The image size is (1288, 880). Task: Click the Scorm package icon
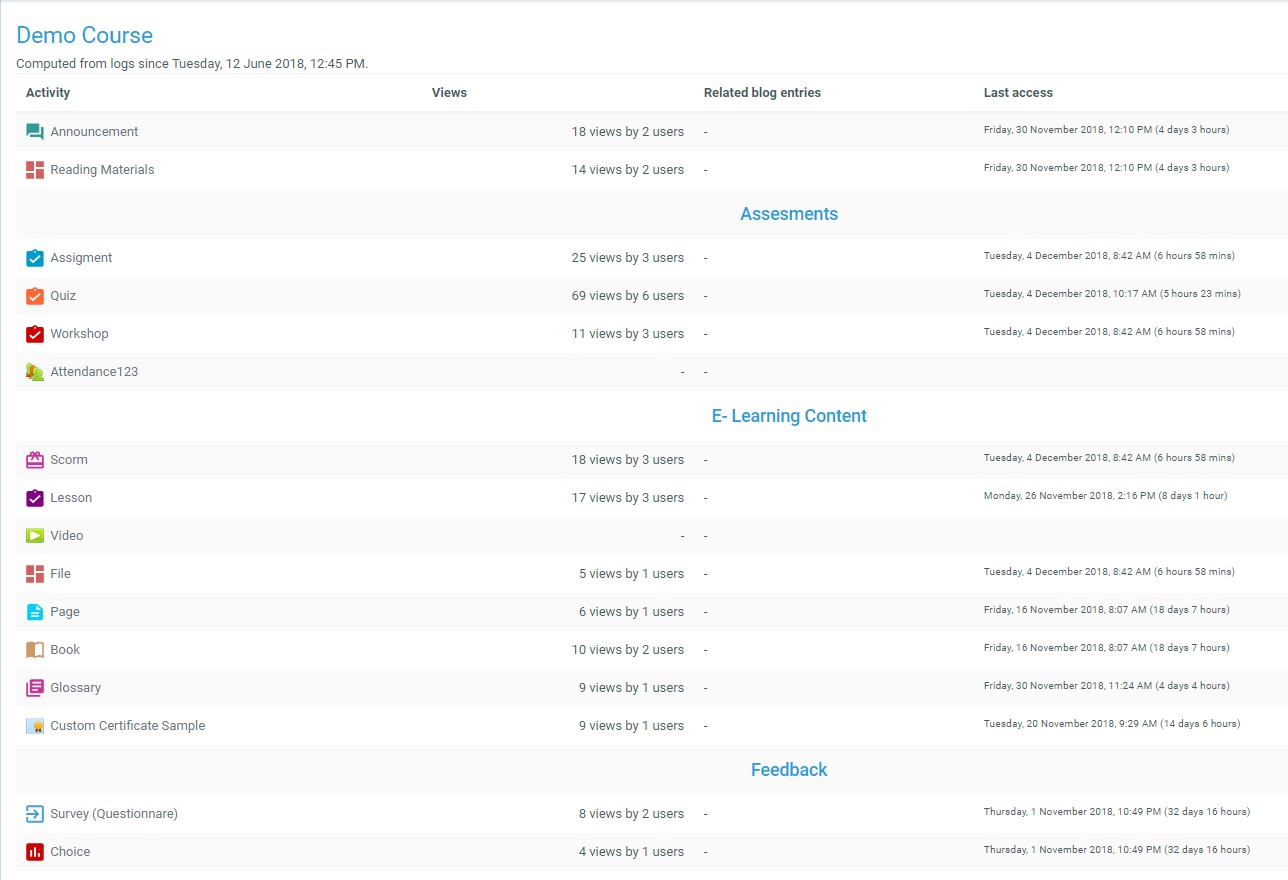[35, 460]
